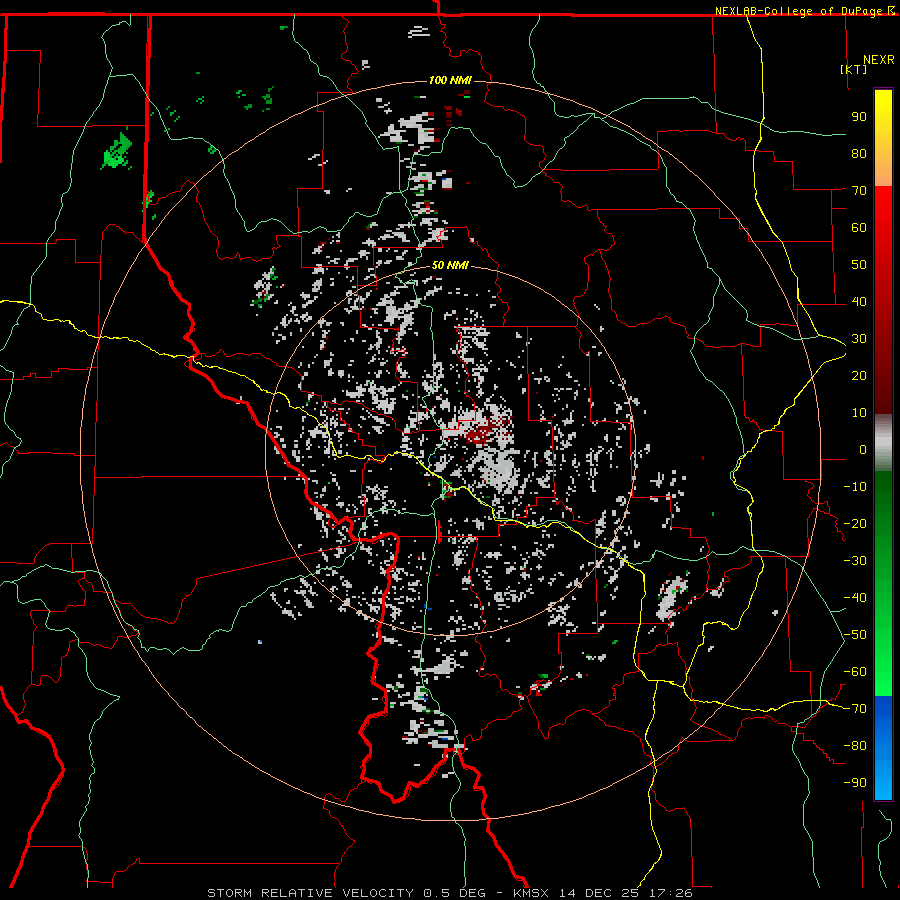Screen dimensions: 900x900
Task: Click the NEXR legend title
Action: pos(878,60)
